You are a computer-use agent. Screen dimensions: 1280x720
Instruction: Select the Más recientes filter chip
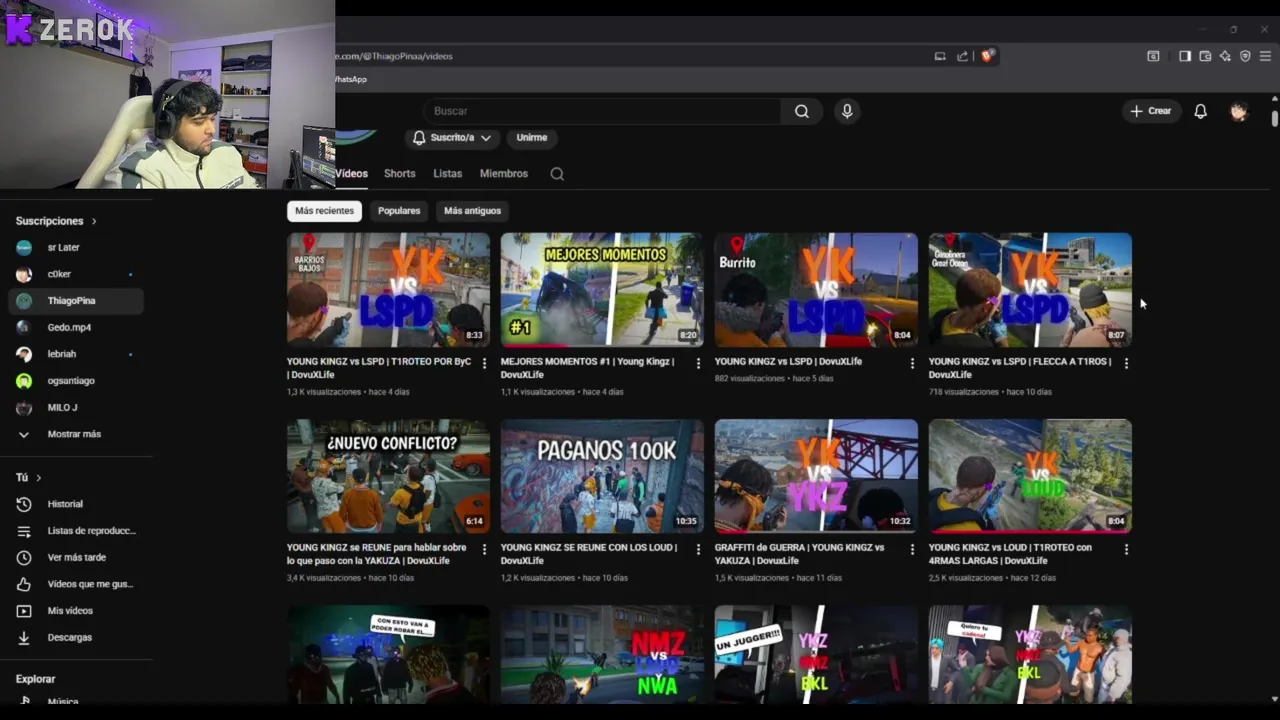[324, 211]
